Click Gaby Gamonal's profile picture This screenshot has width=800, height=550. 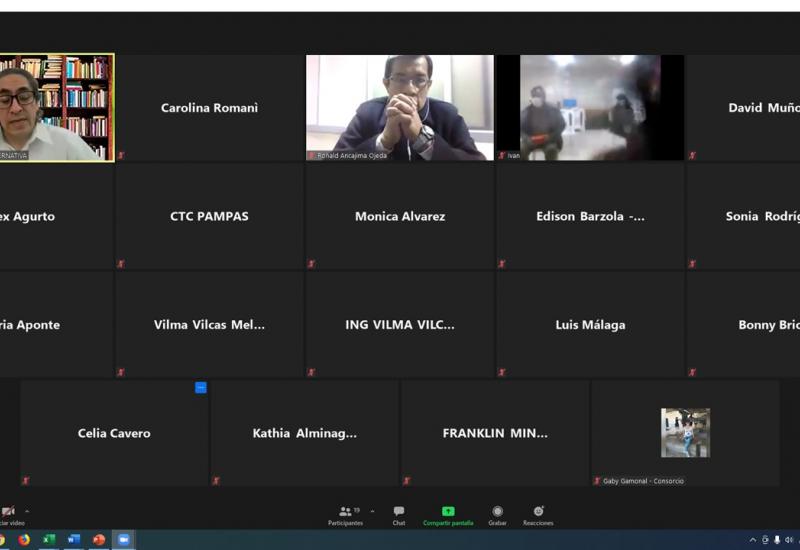pyautogui.click(x=685, y=432)
